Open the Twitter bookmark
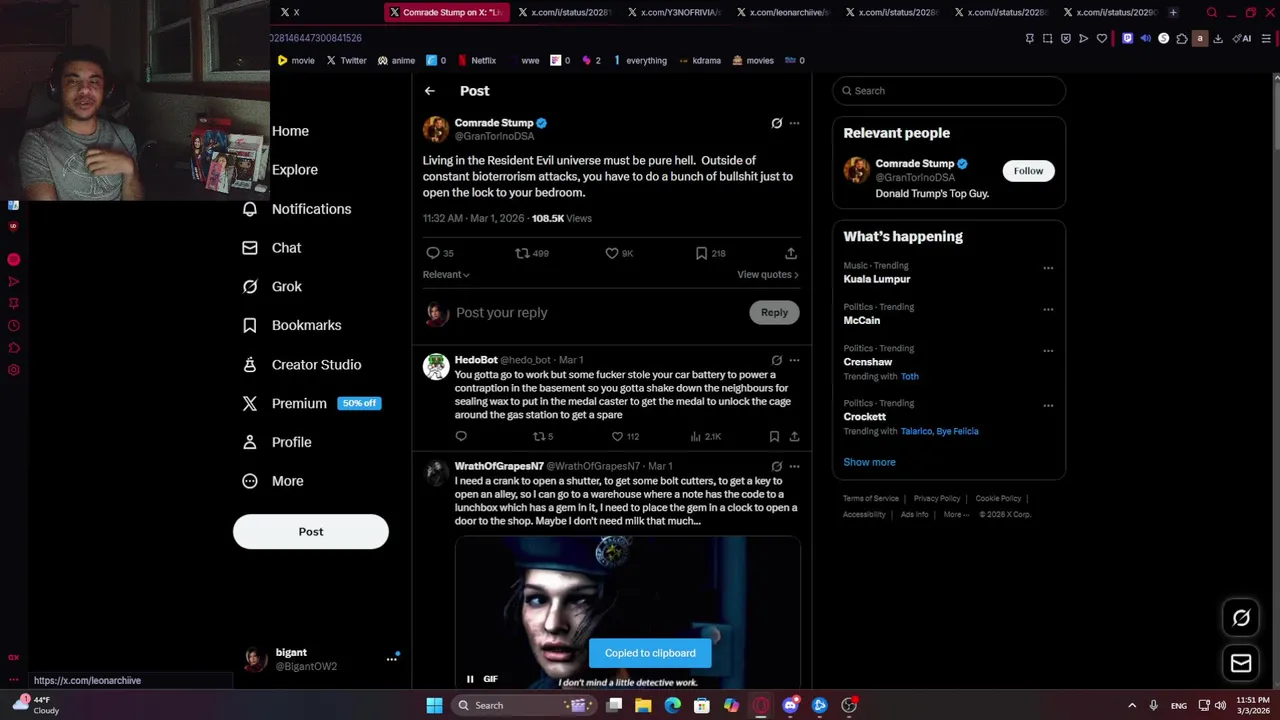1280x720 pixels. click(x=346, y=60)
